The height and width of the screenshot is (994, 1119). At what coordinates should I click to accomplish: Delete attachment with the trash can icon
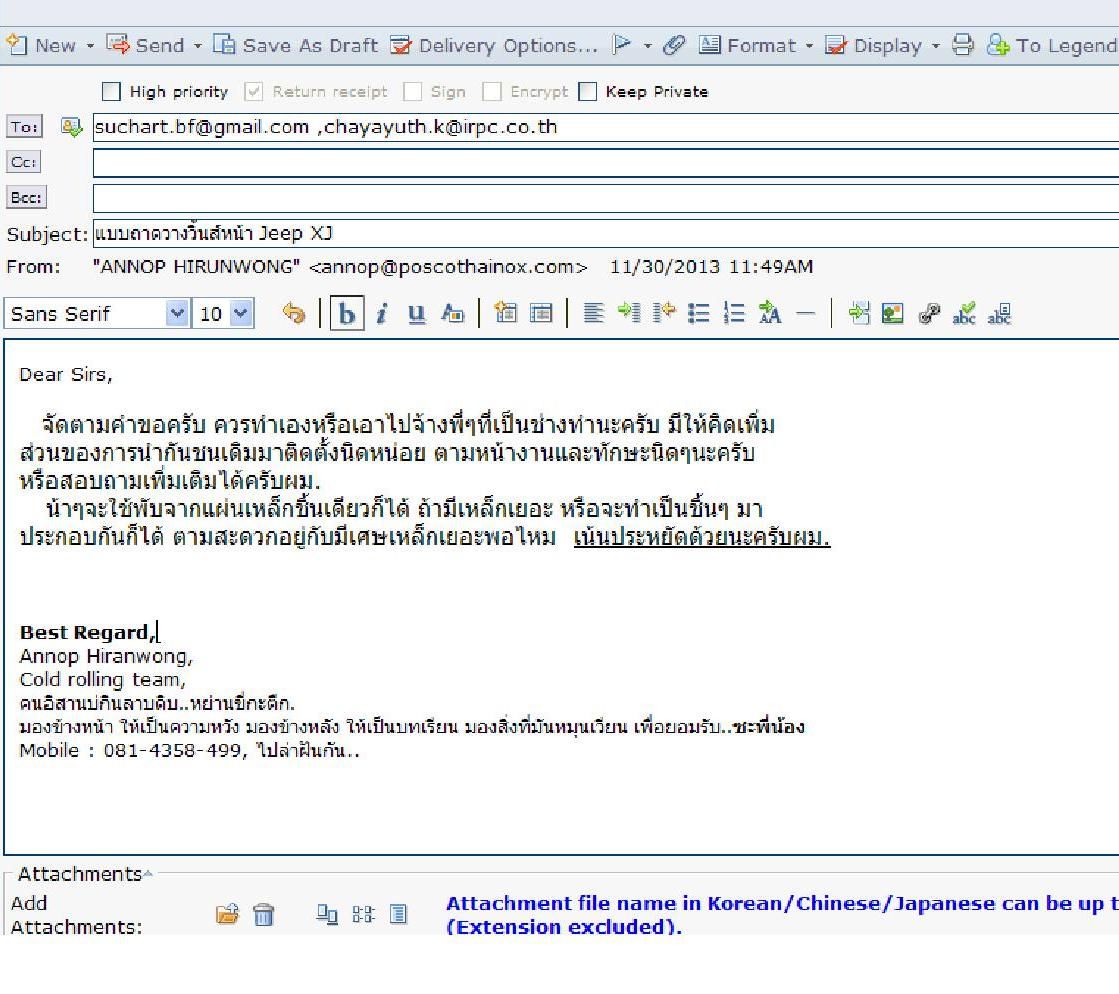click(263, 914)
